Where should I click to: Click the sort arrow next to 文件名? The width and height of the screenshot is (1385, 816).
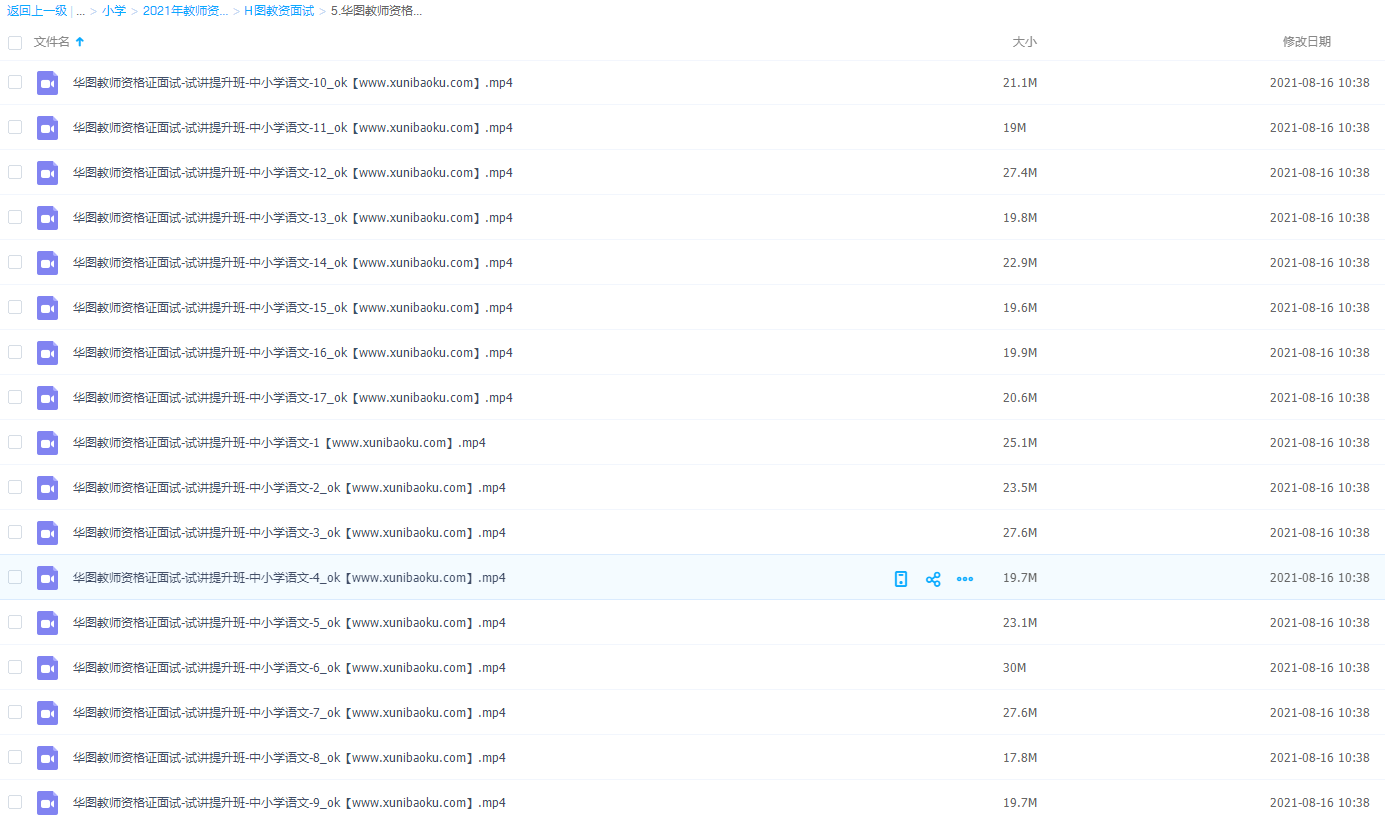(80, 42)
